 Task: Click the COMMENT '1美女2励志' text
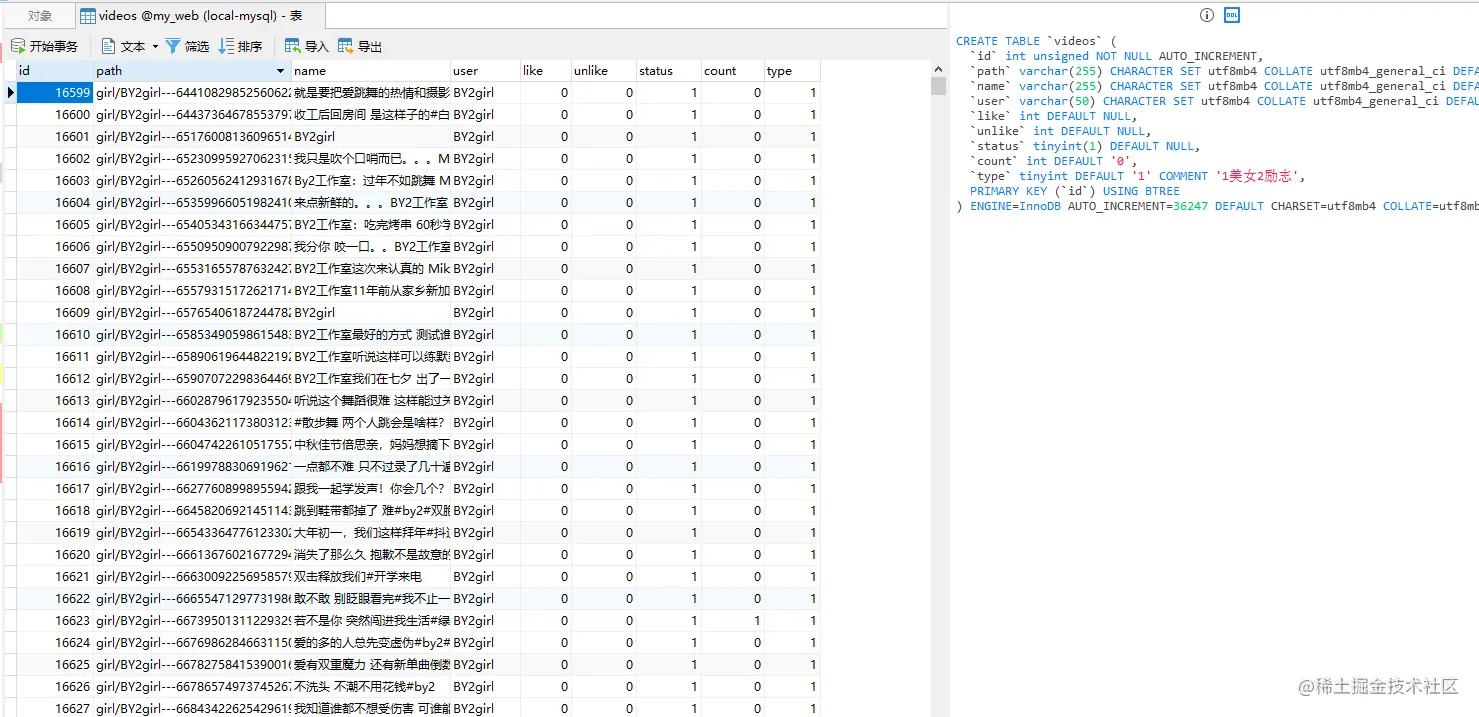pos(1229,176)
